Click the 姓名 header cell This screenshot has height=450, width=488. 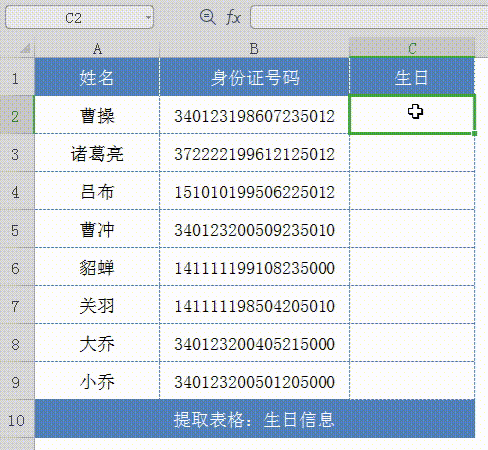(x=97, y=77)
